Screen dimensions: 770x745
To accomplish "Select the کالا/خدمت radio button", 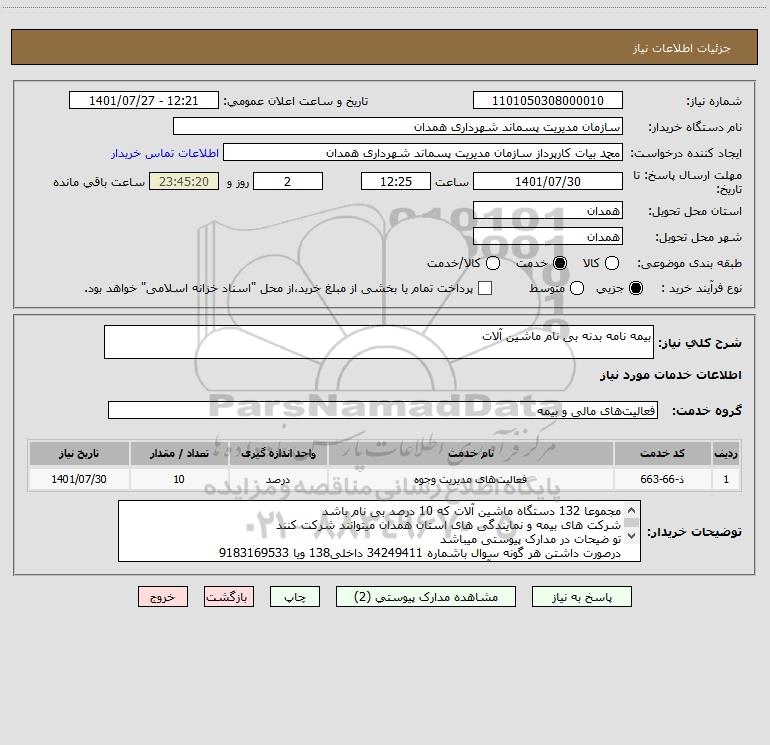I will (x=493, y=263).
